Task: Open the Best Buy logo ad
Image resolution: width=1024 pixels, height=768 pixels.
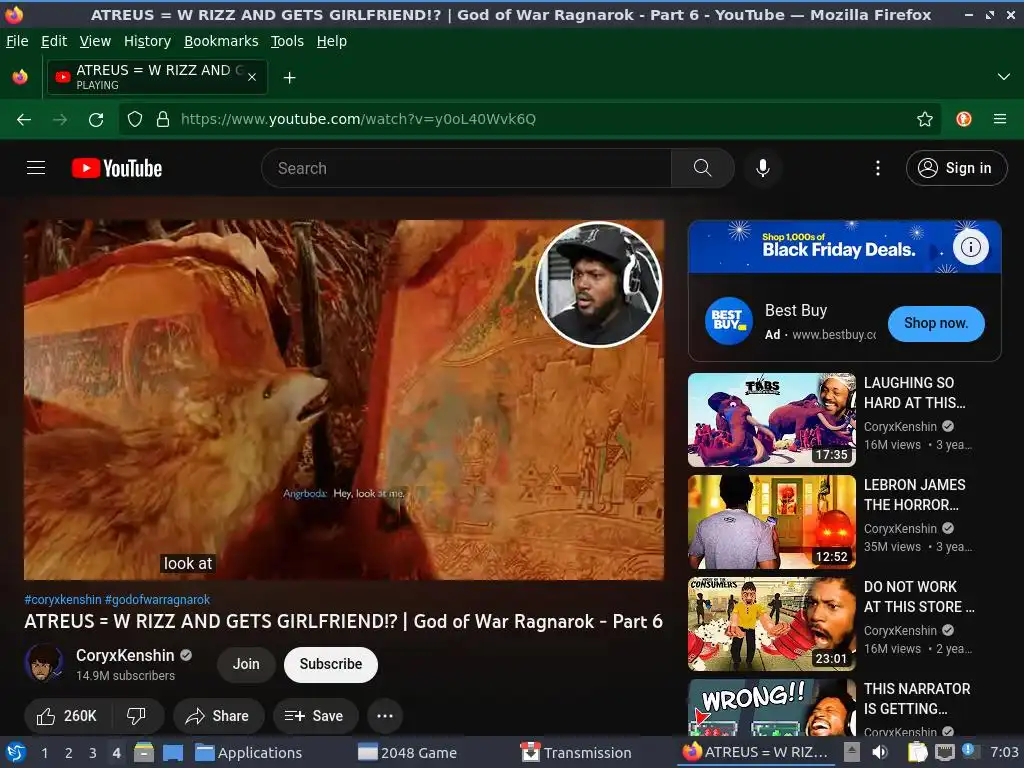Action: coord(727,320)
